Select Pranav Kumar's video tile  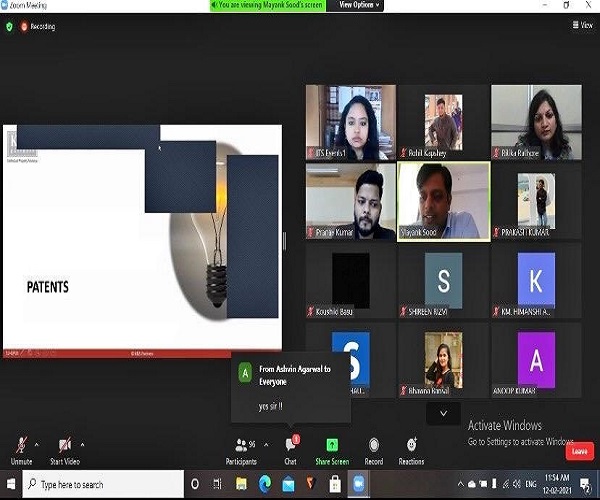point(351,202)
